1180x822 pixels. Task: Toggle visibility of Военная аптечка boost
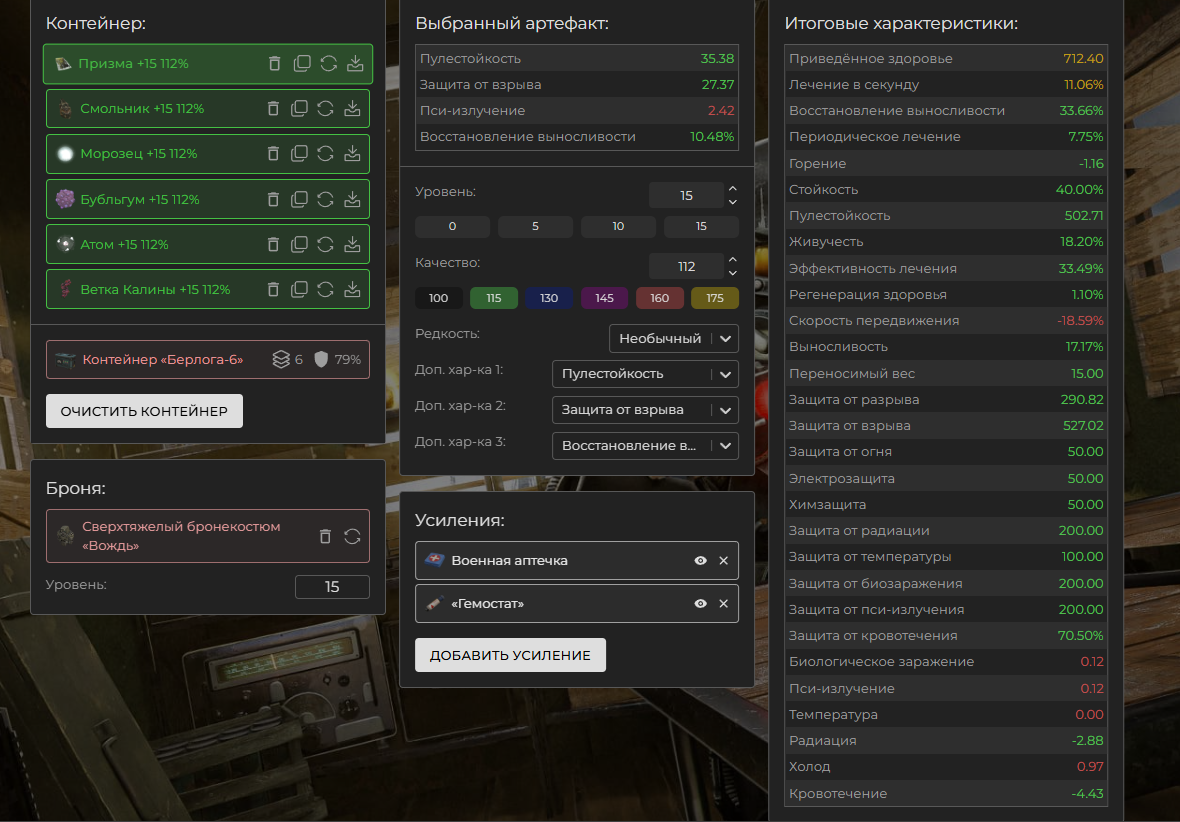coord(701,561)
